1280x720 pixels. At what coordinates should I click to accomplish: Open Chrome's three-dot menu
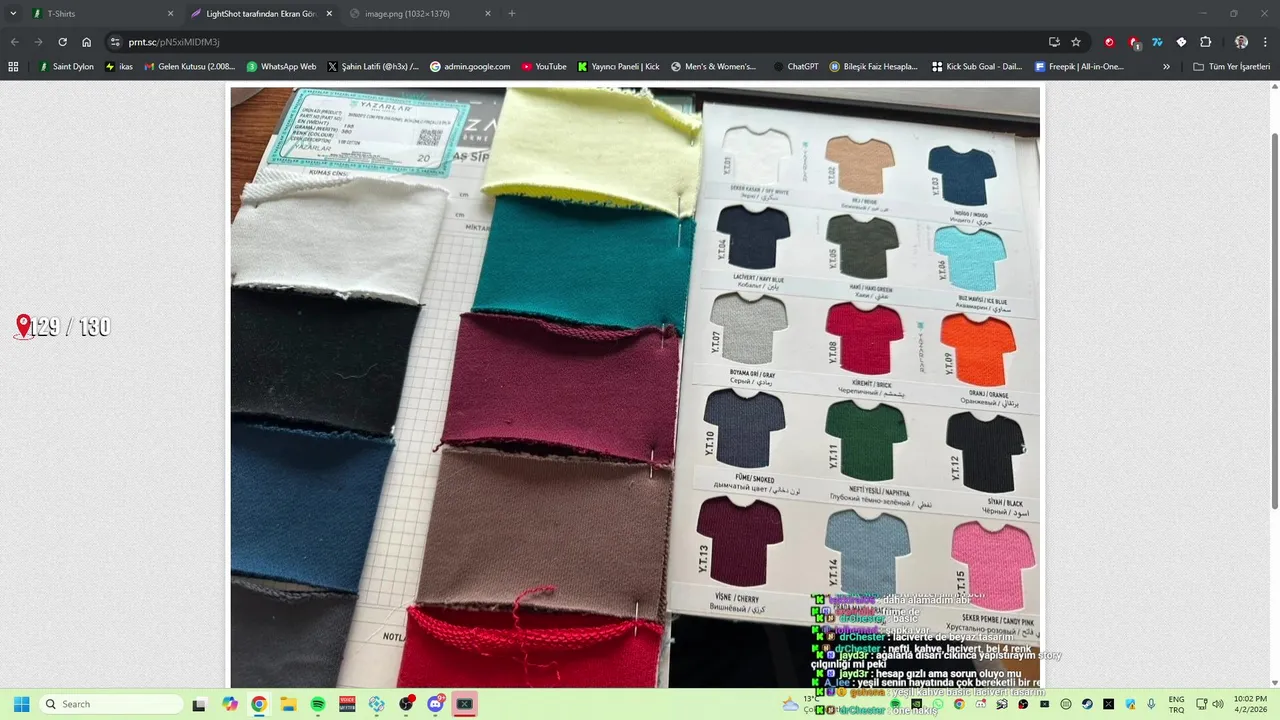(x=1266, y=42)
